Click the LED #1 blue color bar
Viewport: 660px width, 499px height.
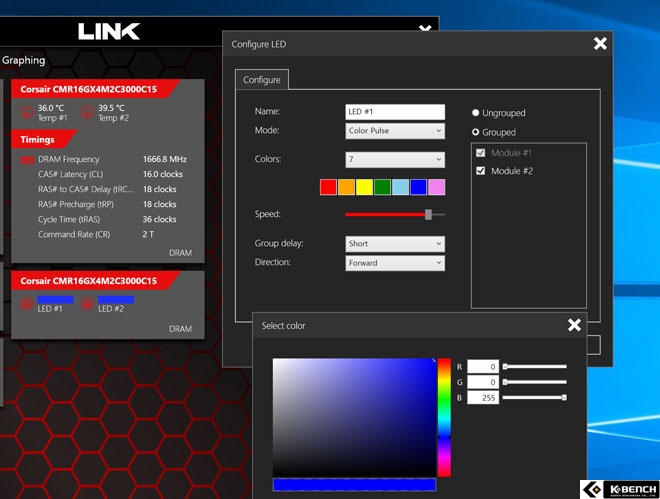(56, 300)
